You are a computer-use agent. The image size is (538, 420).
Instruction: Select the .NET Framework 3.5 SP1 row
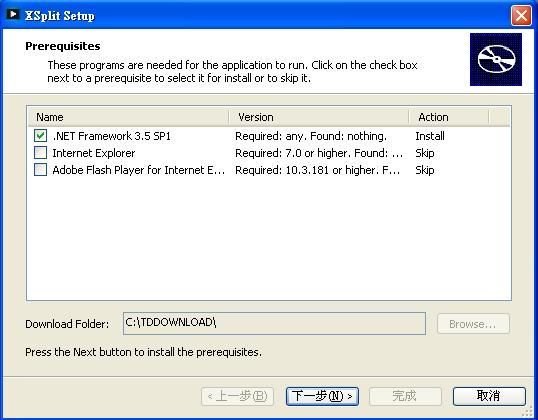coord(269,136)
